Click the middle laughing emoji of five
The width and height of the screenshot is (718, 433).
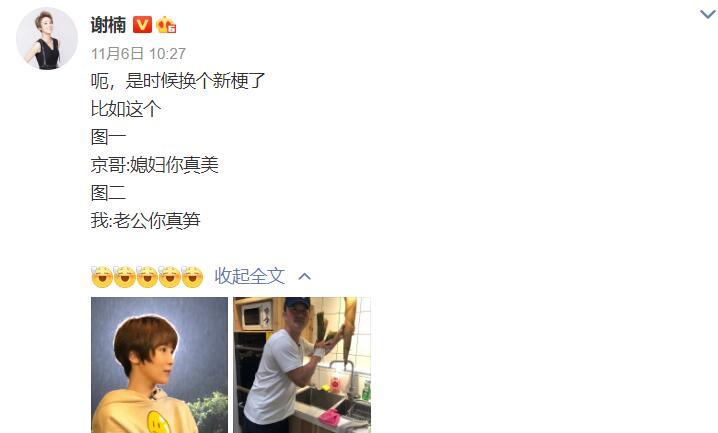(x=147, y=276)
